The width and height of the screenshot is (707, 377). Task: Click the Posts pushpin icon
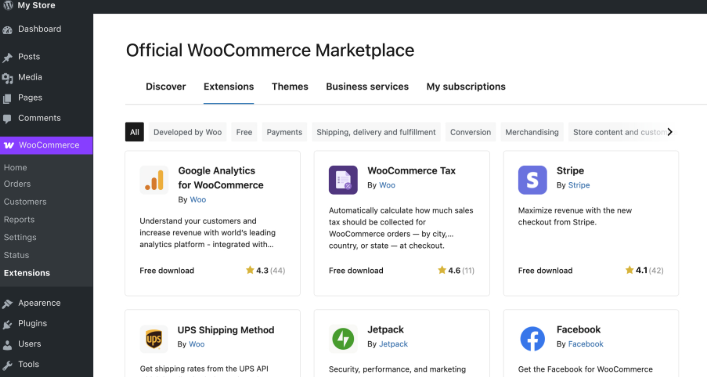tap(7, 57)
